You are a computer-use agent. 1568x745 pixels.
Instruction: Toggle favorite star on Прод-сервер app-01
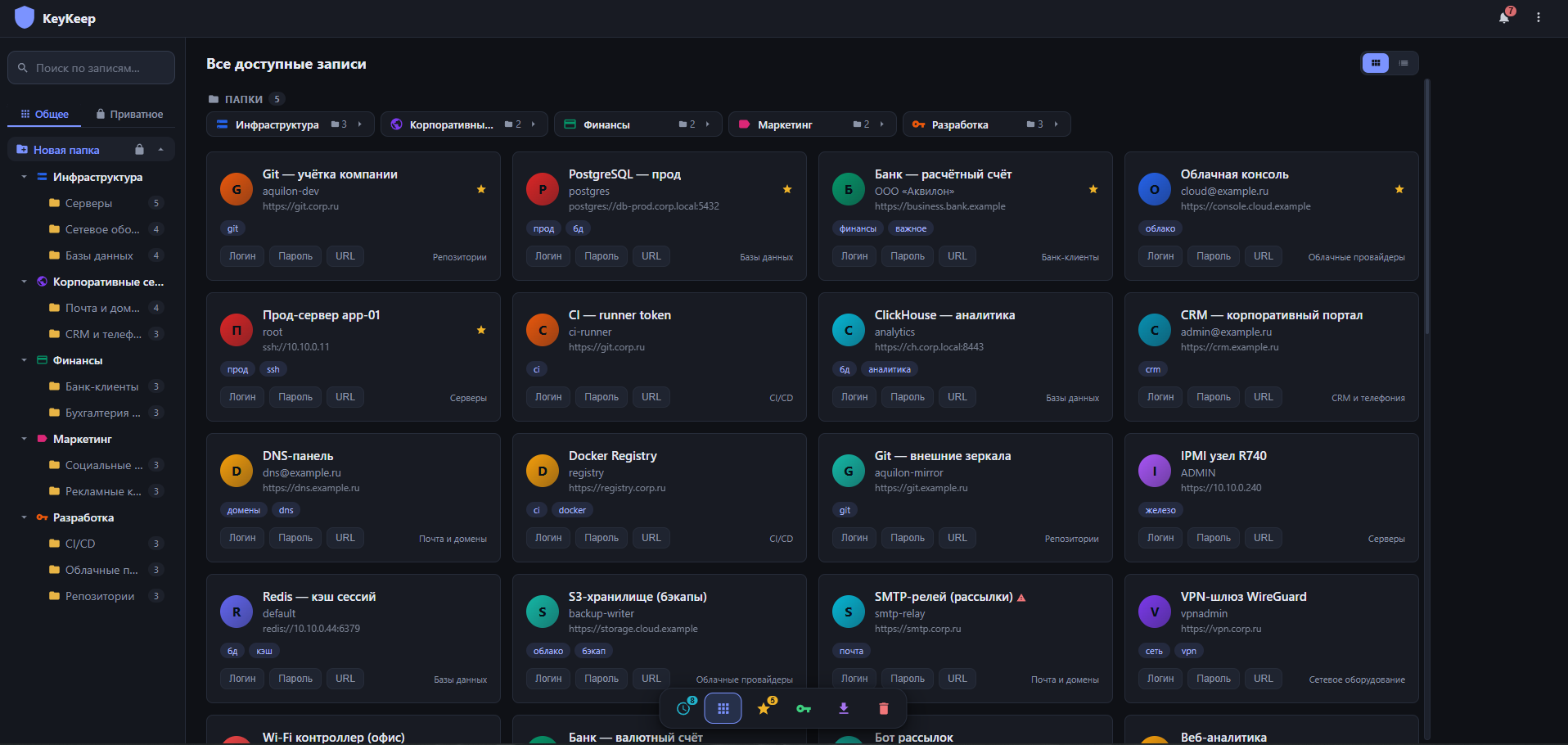pyautogui.click(x=481, y=331)
